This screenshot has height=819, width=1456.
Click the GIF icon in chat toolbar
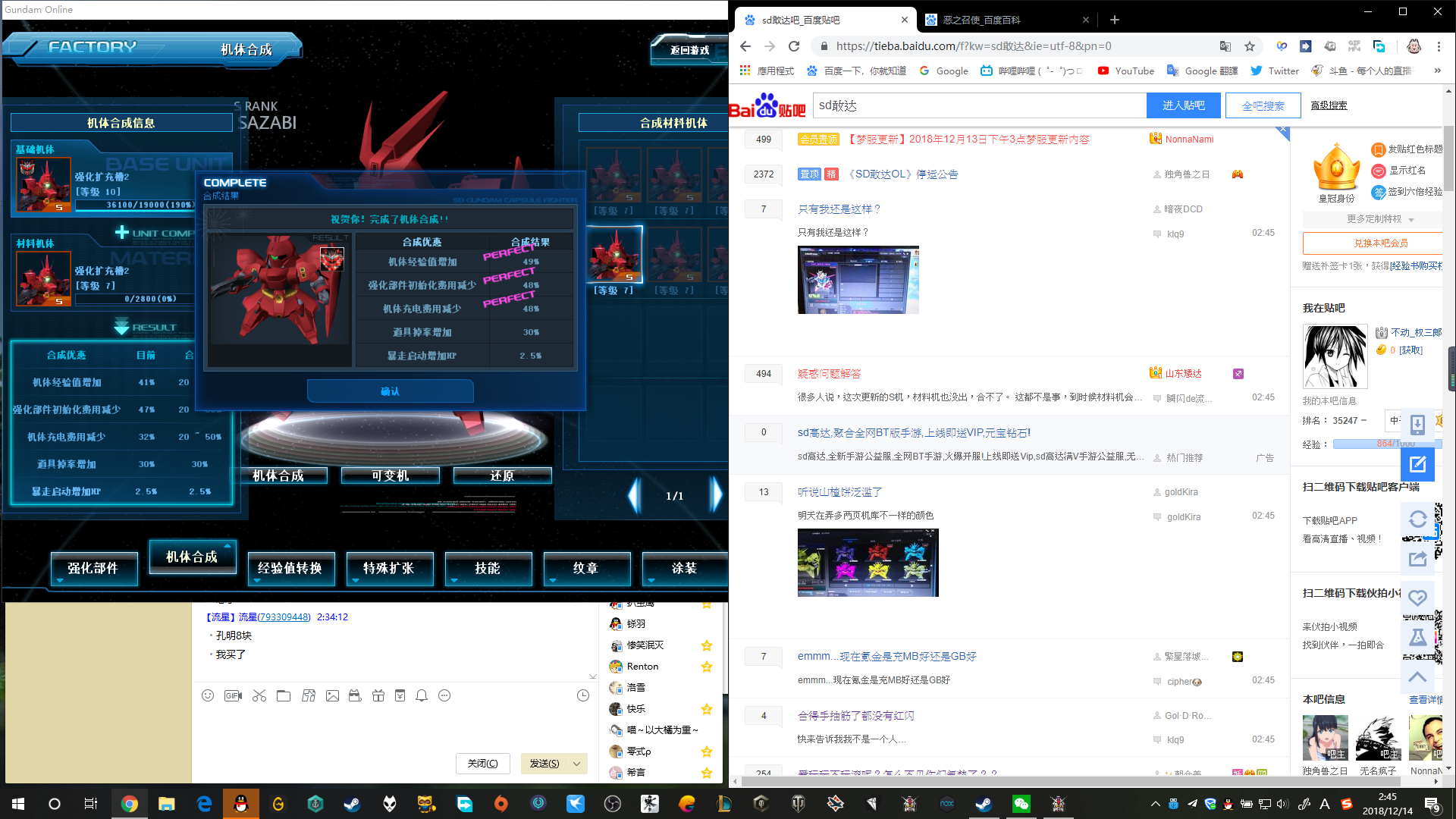233,695
